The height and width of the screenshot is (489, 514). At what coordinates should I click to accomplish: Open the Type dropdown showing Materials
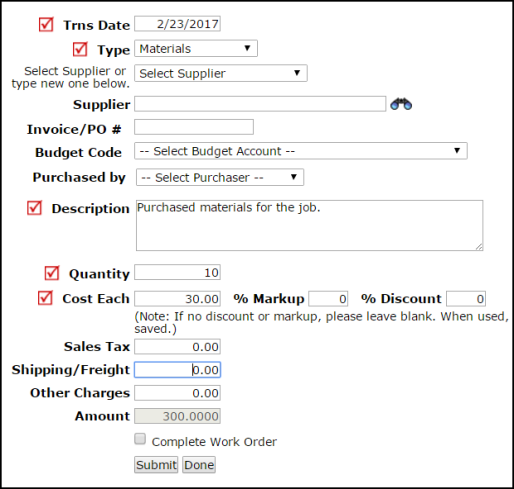pos(196,49)
